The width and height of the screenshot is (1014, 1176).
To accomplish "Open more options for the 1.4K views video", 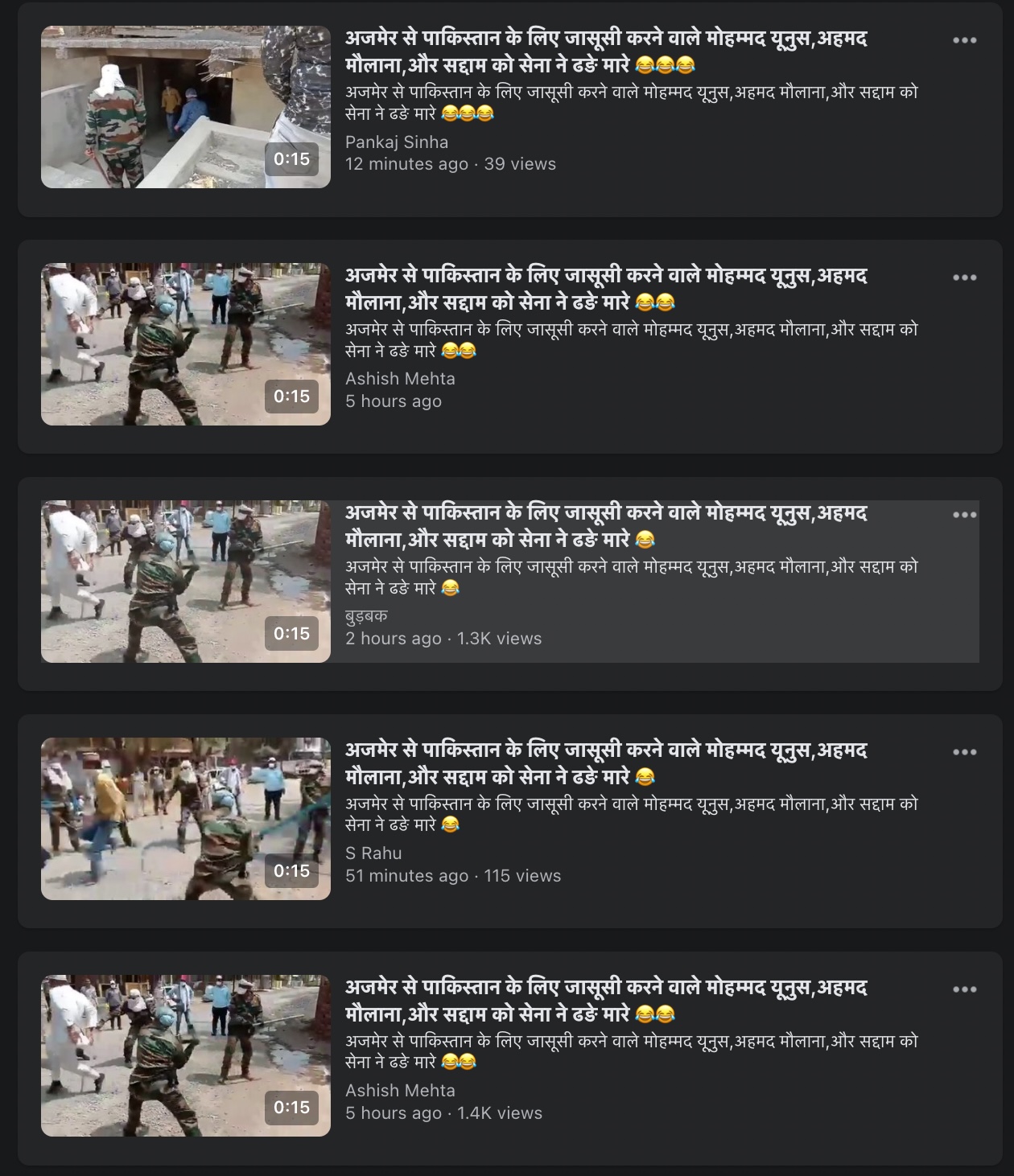I will (x=964, y=989).
